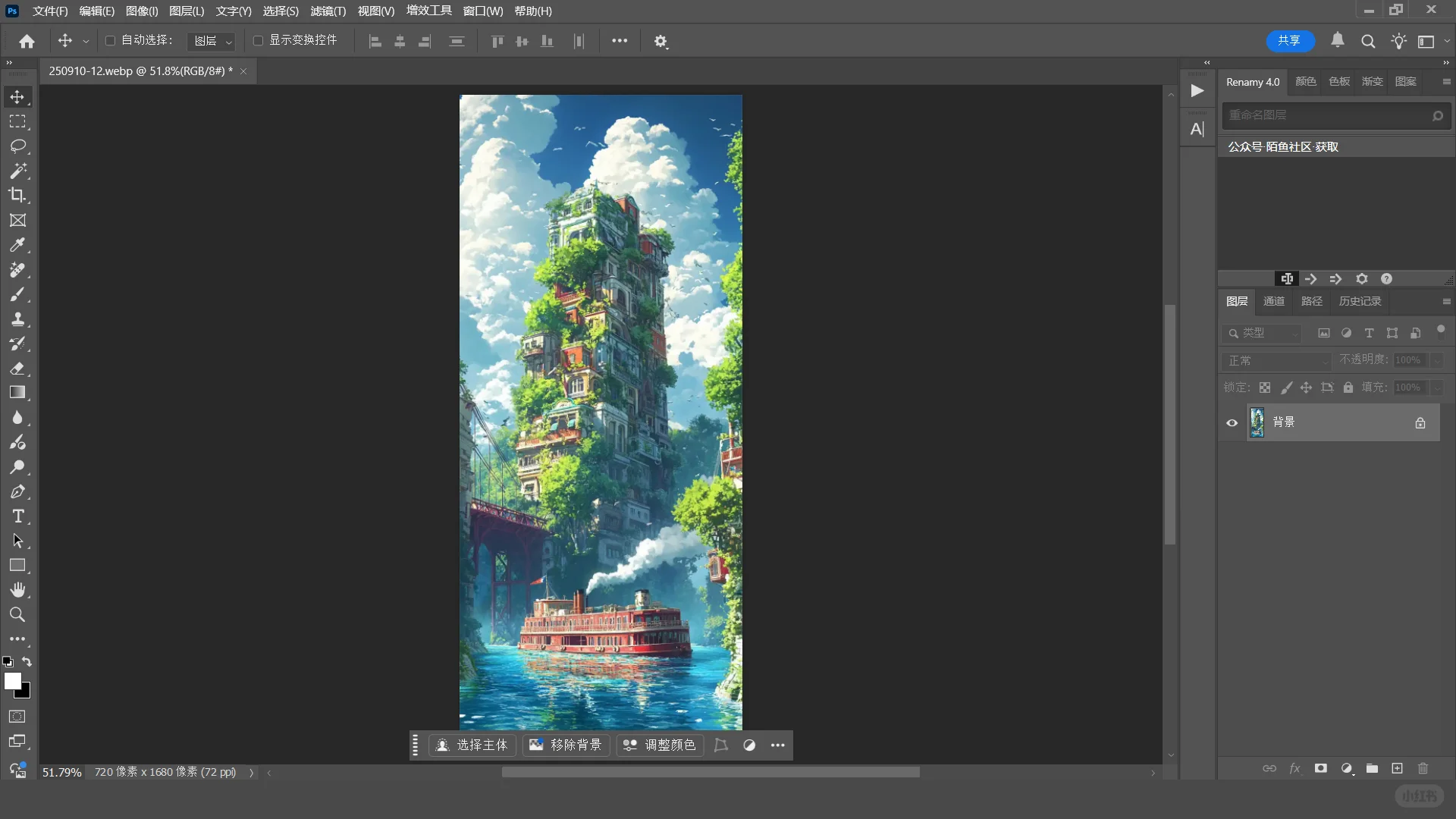
Task: Switch to the 通道 tab
Action: click(x=1273, y=301)
